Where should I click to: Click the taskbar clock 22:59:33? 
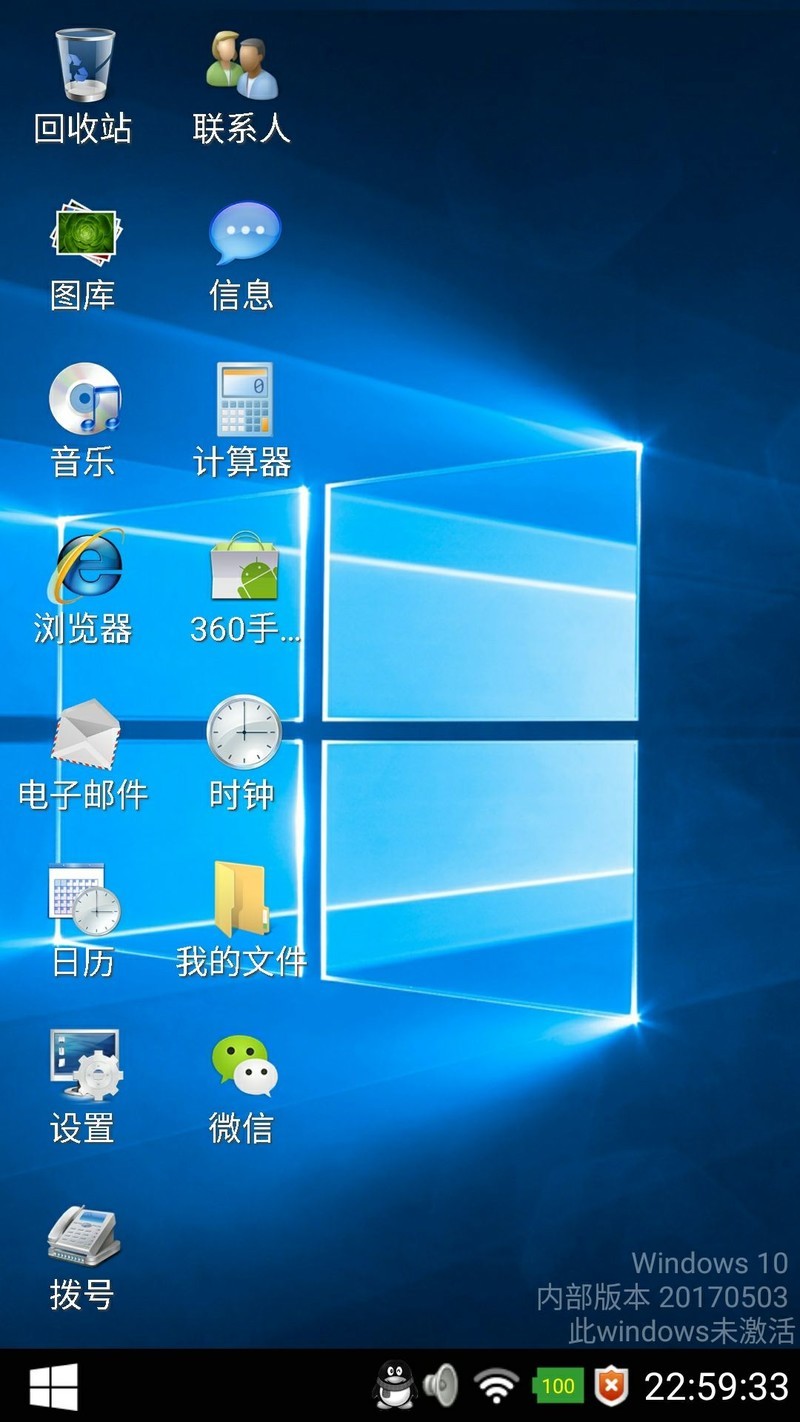point(717,1387)
